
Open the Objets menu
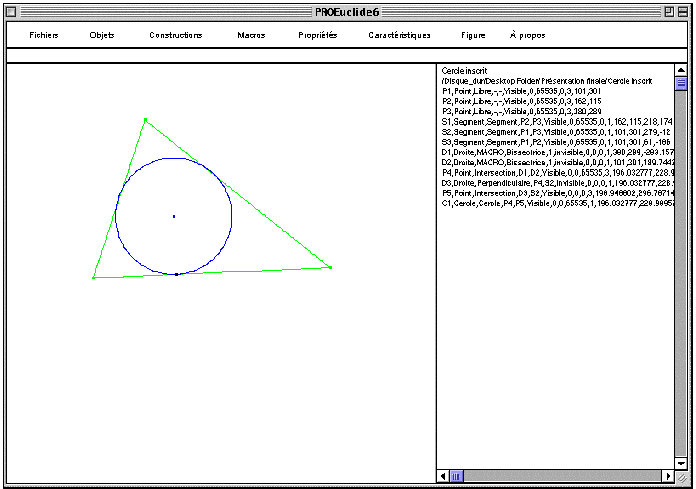click(x=102, y=35)
